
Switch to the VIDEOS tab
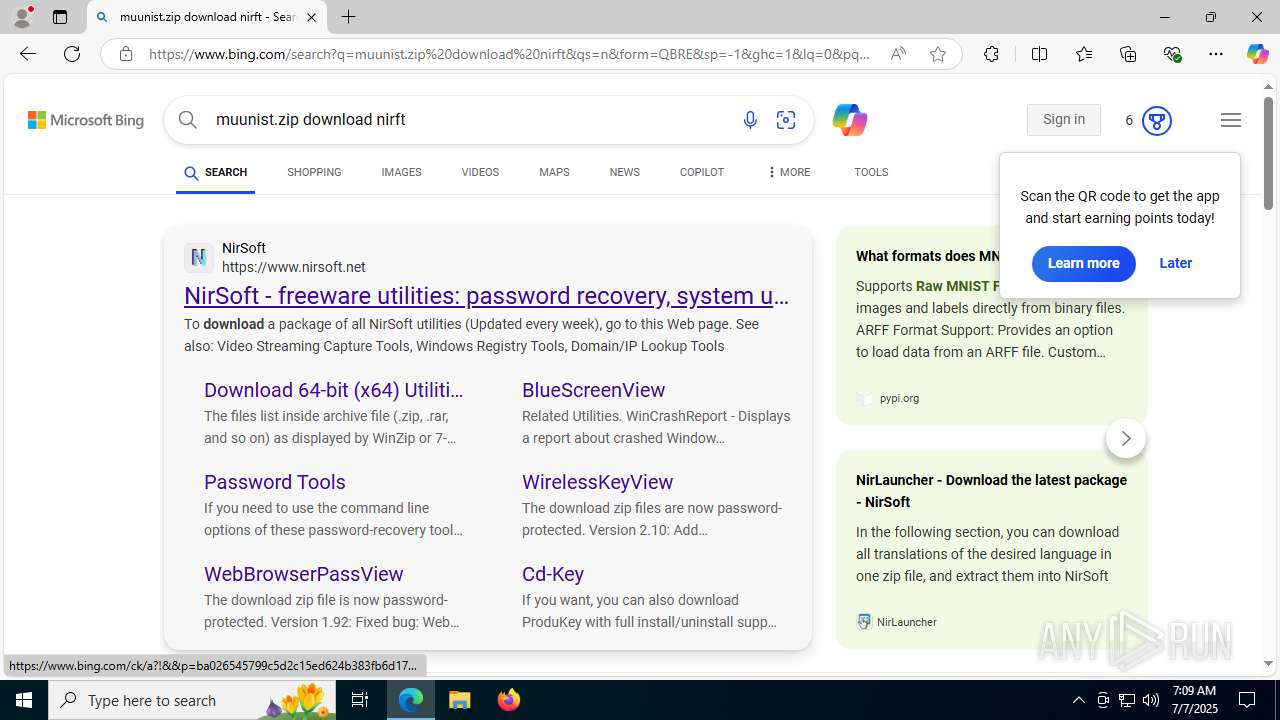[480, 173]
